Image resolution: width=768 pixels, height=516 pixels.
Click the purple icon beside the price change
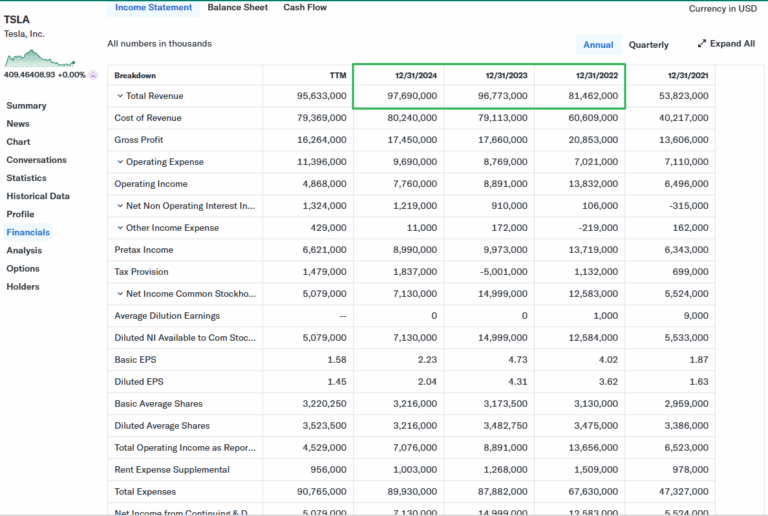[x=93, y=75]
